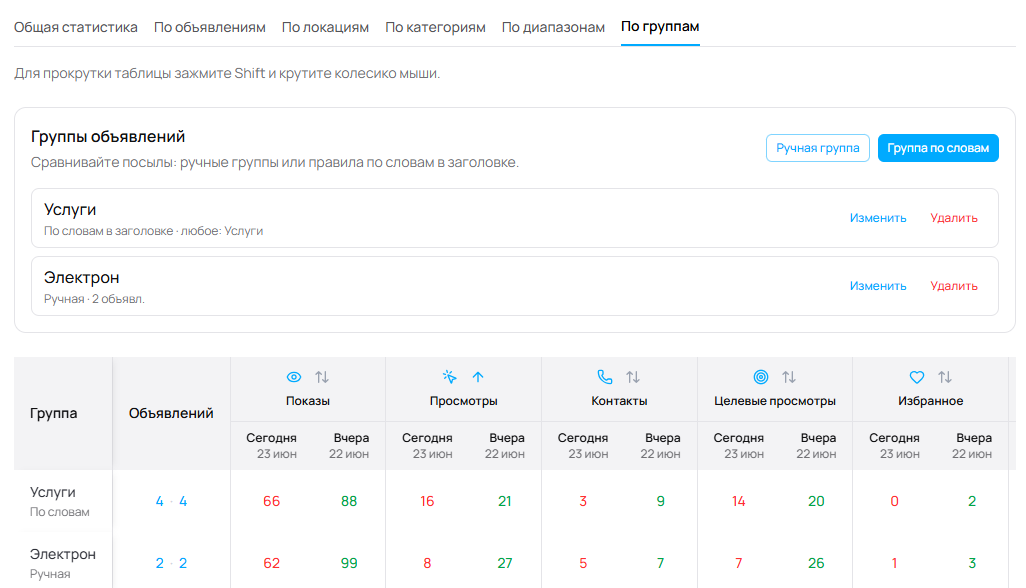Image resolution: width=1026 pixels, height=588 pixels.
Task: Select the Услуги group card title
Action: [x=70, y=210]
